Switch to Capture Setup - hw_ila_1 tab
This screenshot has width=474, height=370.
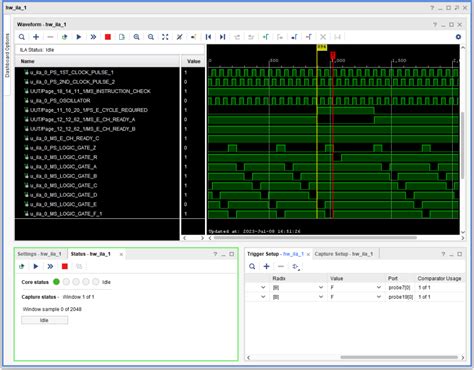[x=344, y=254]
